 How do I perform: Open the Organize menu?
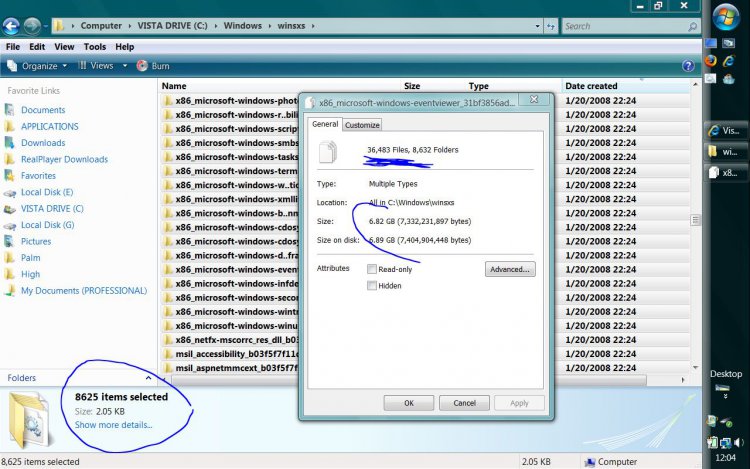37,66
